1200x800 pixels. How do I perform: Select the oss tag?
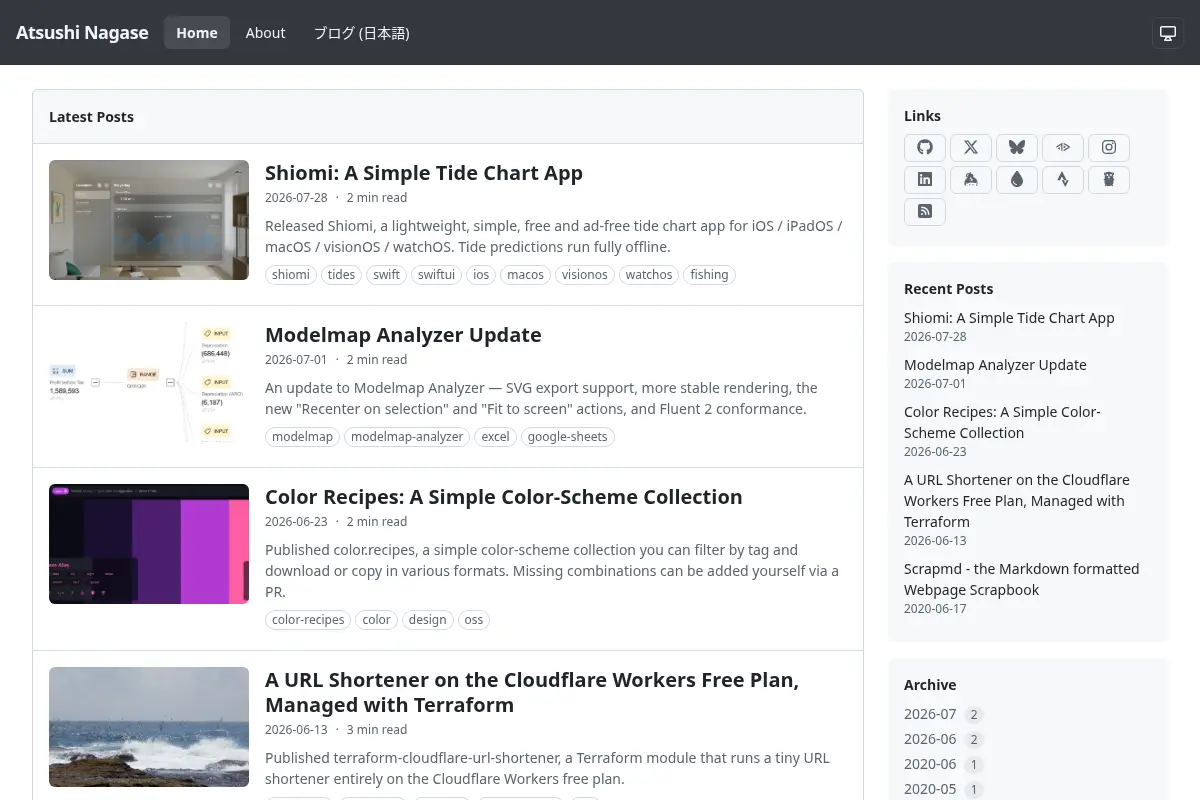tap(474, 620)
